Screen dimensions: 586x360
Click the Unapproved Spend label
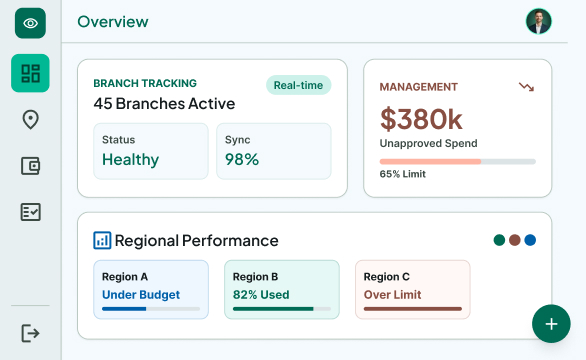[428, 144]
